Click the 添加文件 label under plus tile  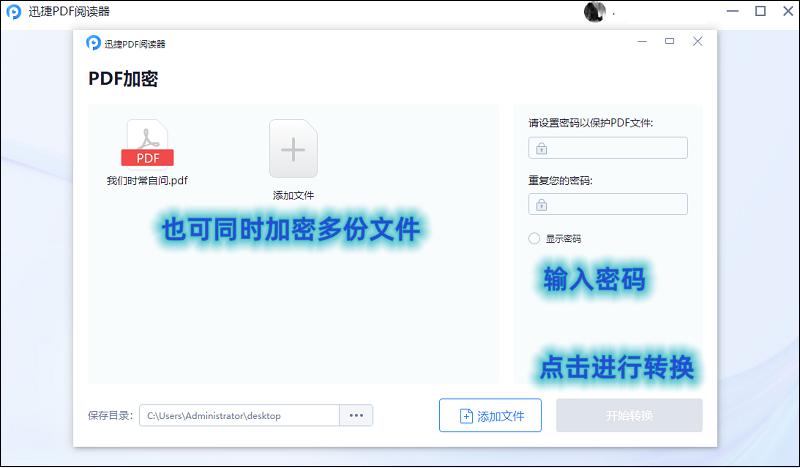click(293, 195)
